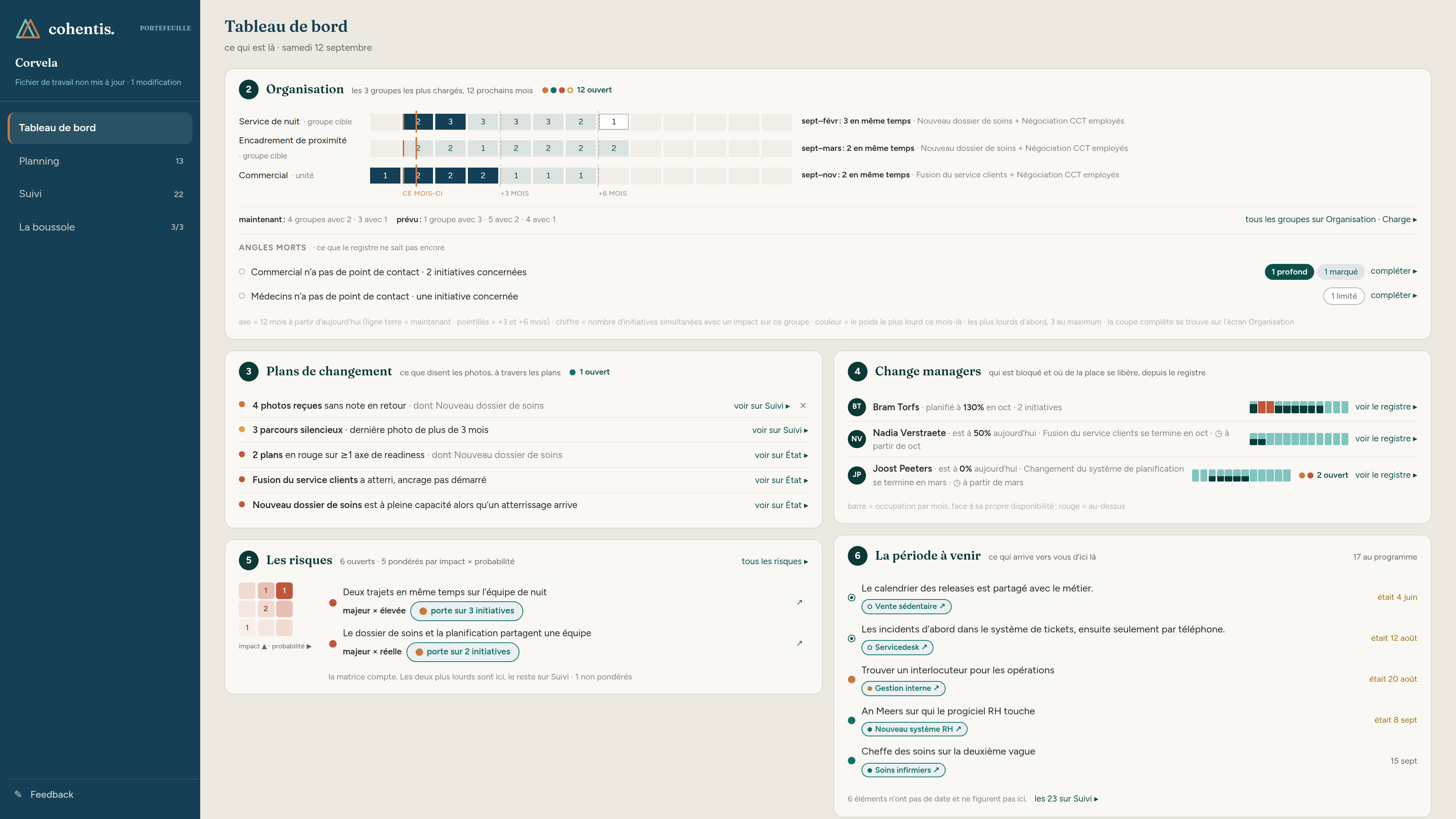Click porte sur 3 initiatives tag
Image resolution: width=1456 pixels, height=819 pixels.
pos(466,610)
